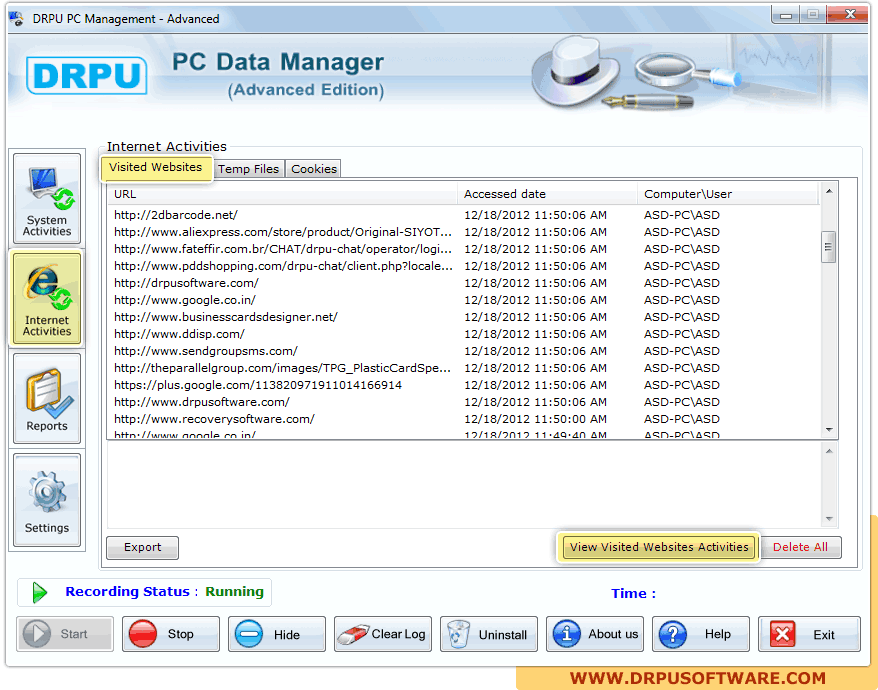878x690 pixels.
Task: Select the theparallelgroup.com images URL row
Action: point(464,368)
